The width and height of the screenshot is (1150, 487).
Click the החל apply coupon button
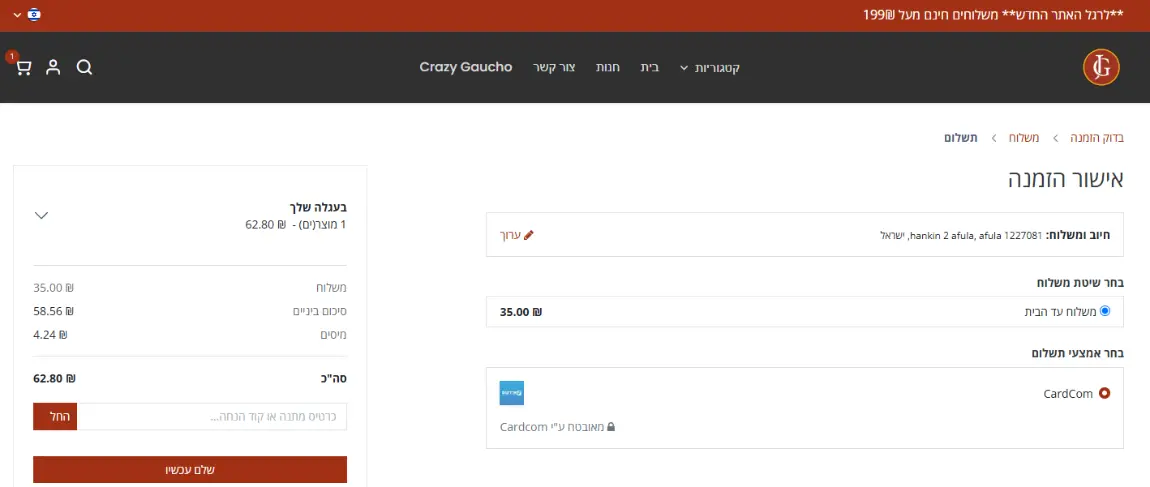click(x=55, y=417)
